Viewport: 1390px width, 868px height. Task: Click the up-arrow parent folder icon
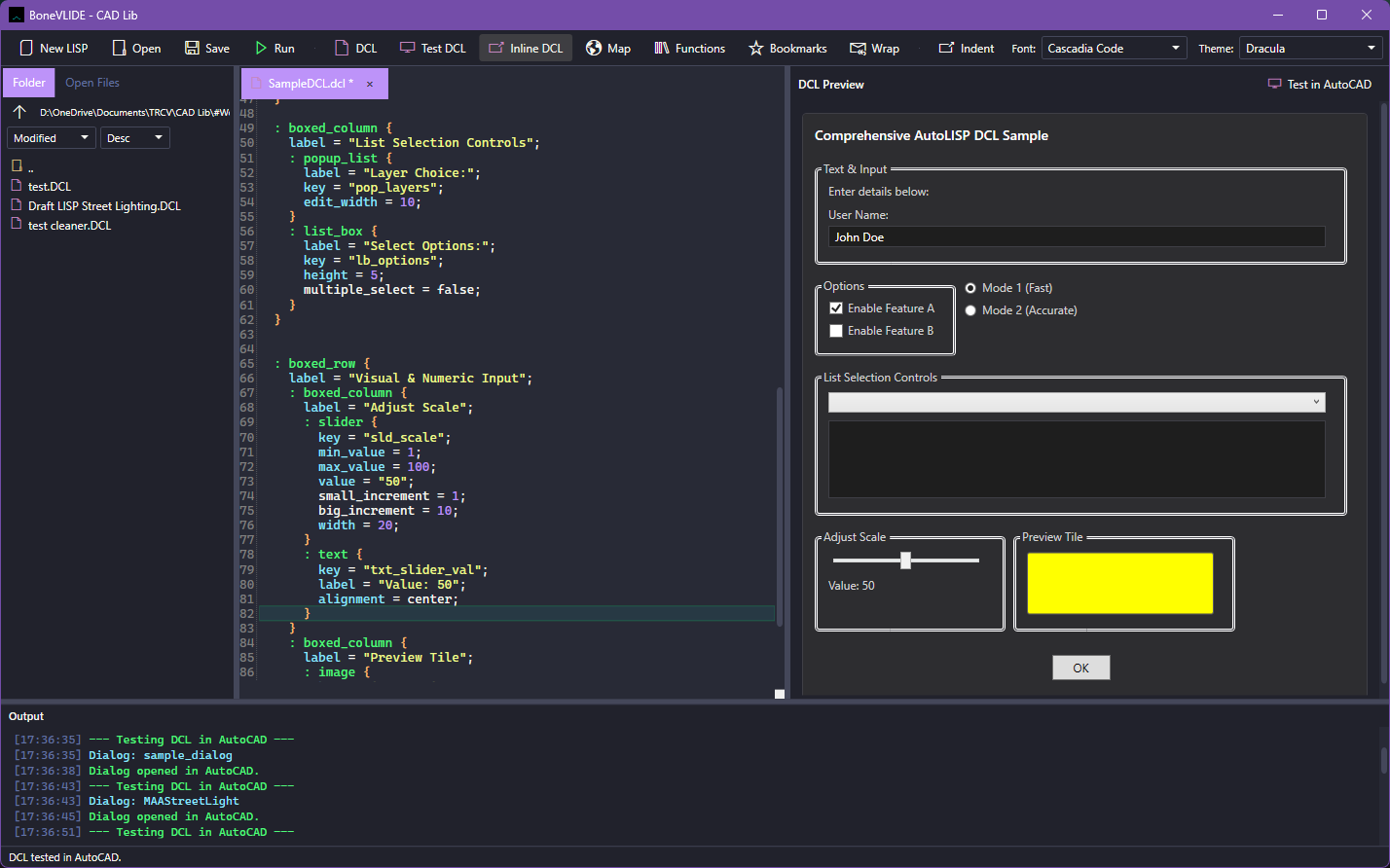pyautogui.click(x=19, y=112)
